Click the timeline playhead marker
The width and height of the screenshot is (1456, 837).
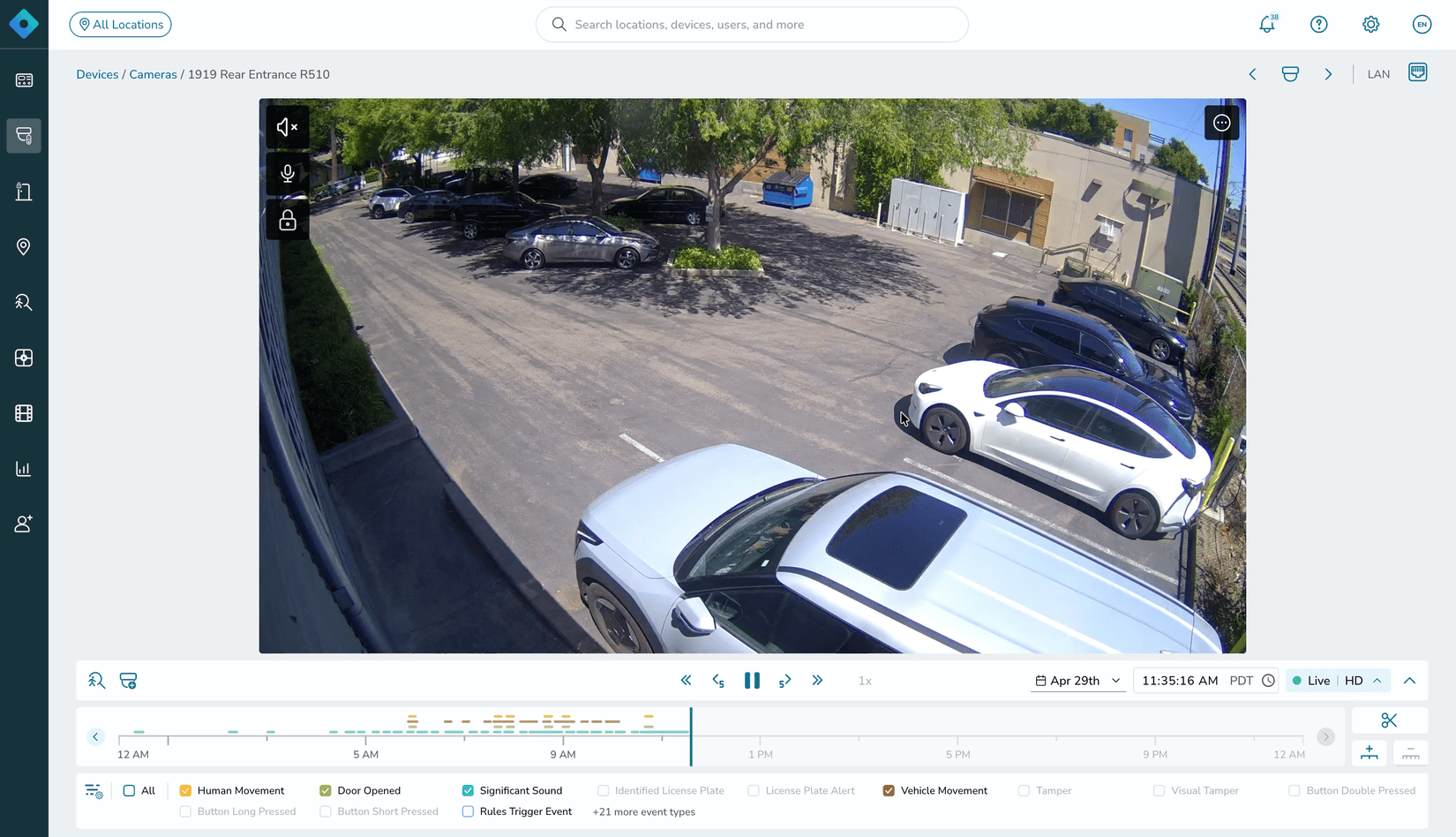[x=691, y=736]
